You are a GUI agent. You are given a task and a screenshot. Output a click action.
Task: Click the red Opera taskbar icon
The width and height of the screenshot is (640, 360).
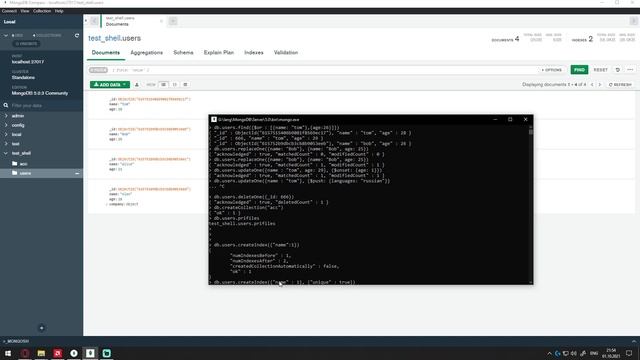pyautogui.click(x=25, y=353)
